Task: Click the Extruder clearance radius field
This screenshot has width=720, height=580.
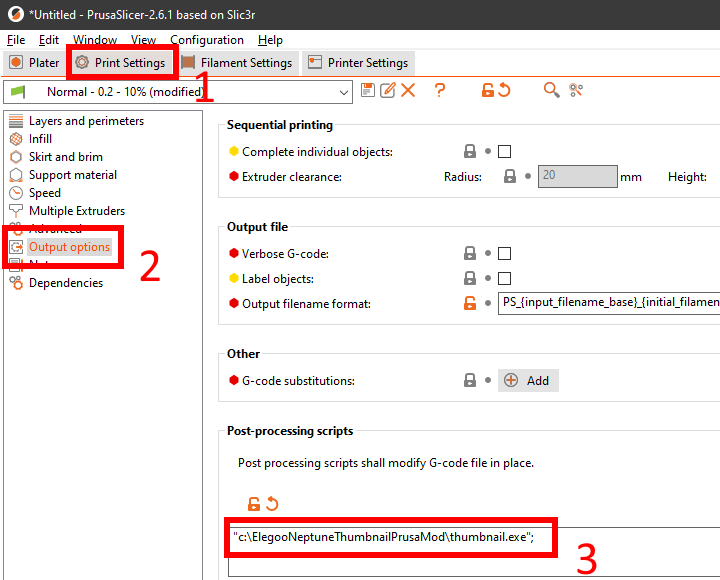Action: [x=578, y=176]
